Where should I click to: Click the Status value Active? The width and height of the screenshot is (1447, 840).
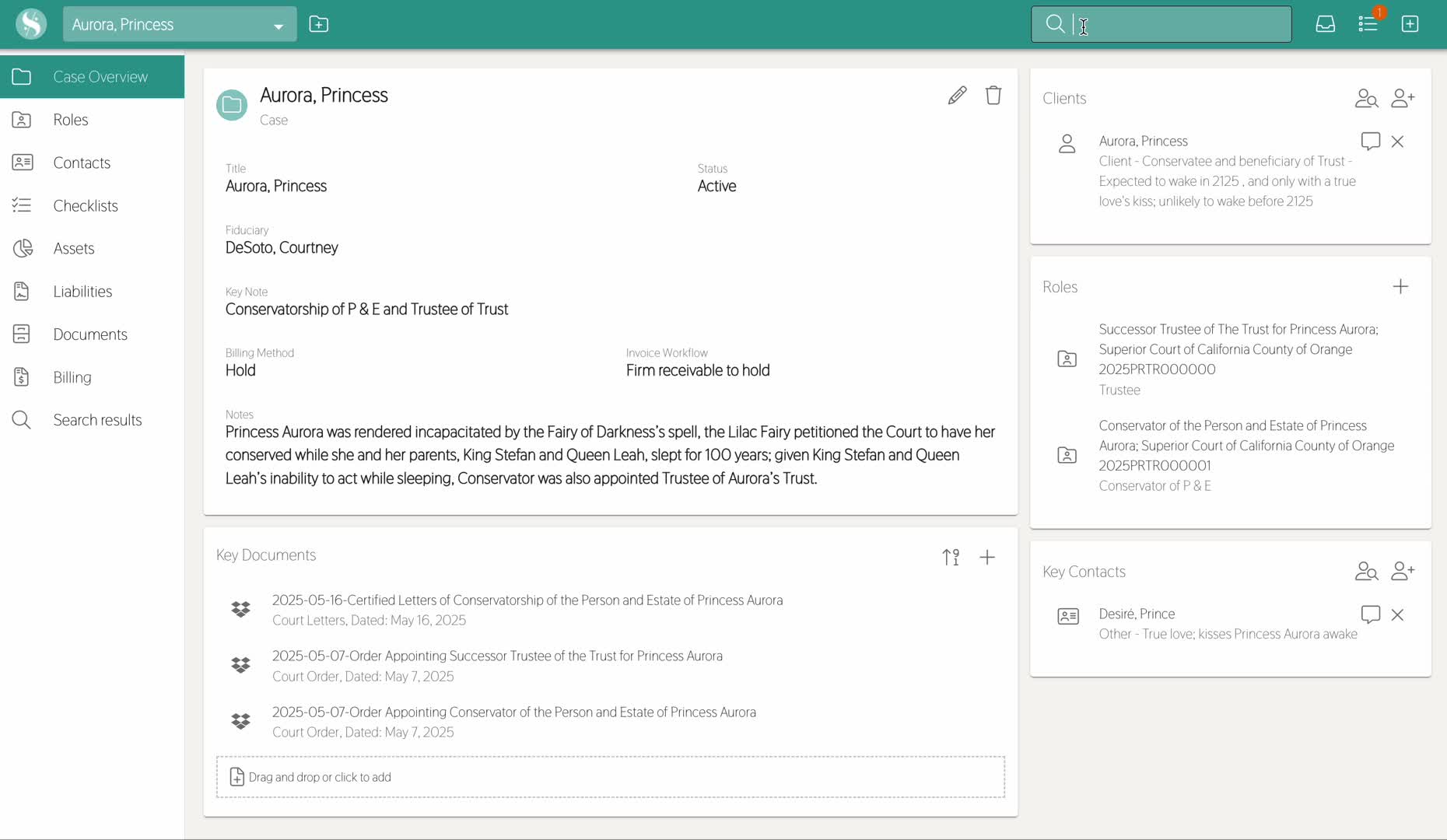click(716, 186)
